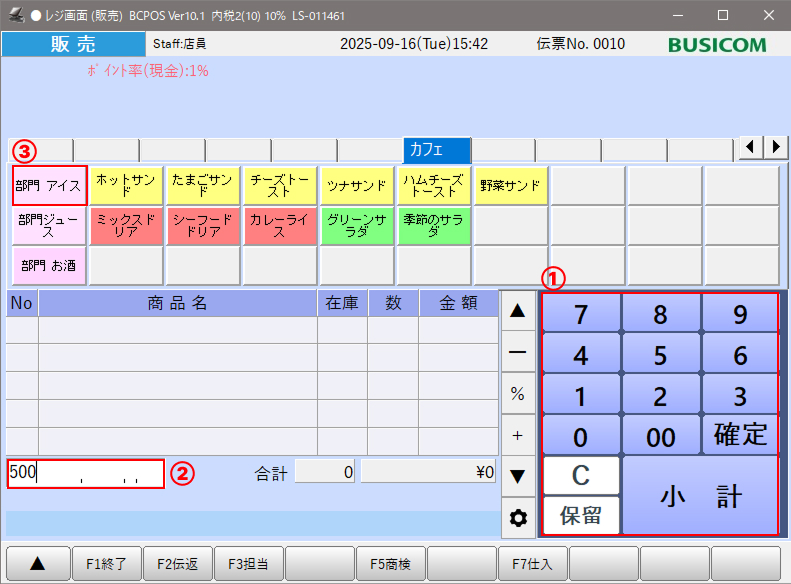Click the up triangle above the minus button
The width and height of the screenshot is (791, 584).
tap(517, 311)
